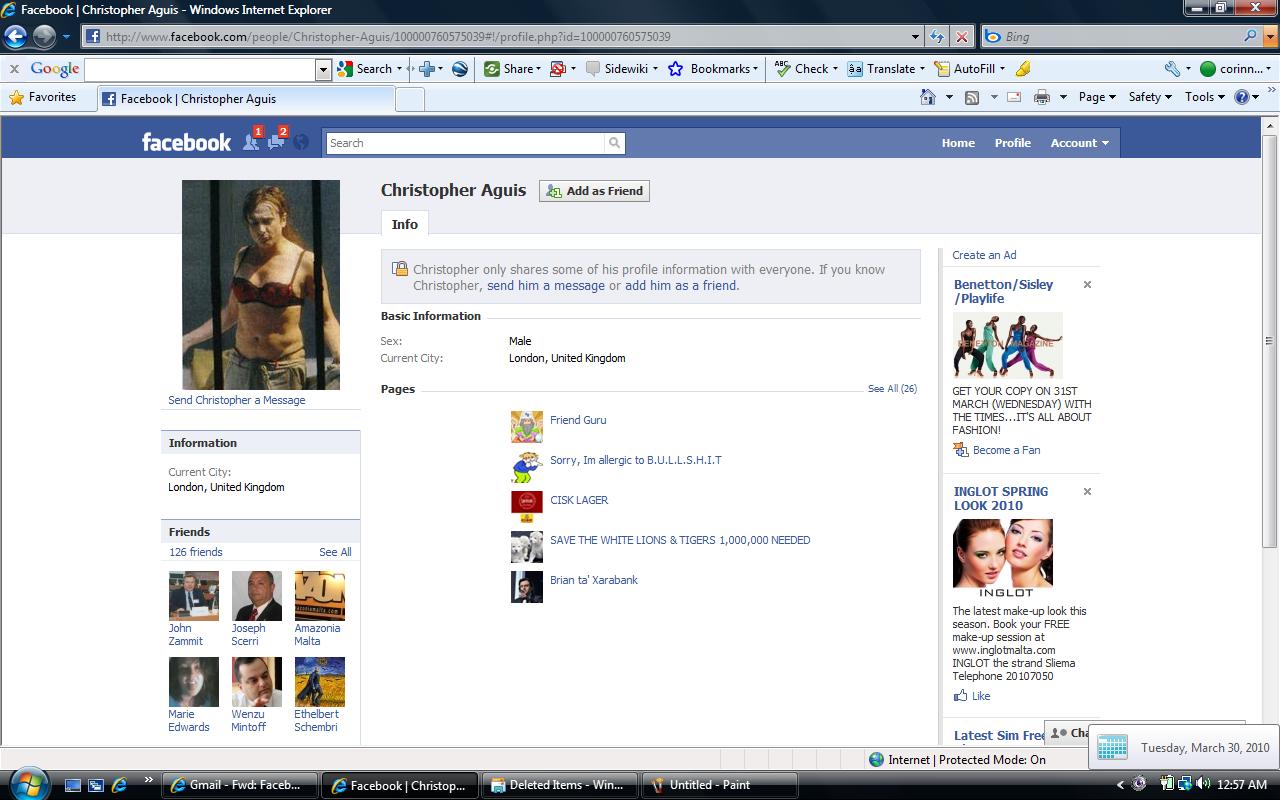This screenshot has width=1280, height=800.
Task: Open the Print icon in command bar
Action: (x=1041, y=97)
